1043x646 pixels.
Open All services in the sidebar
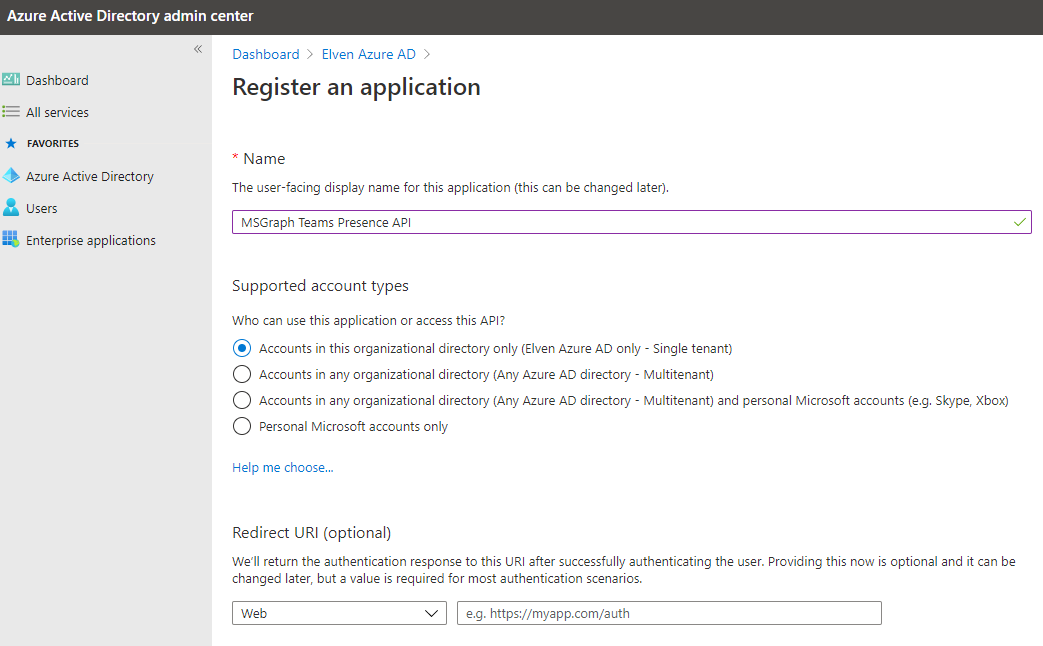click(x=57, y=112)
